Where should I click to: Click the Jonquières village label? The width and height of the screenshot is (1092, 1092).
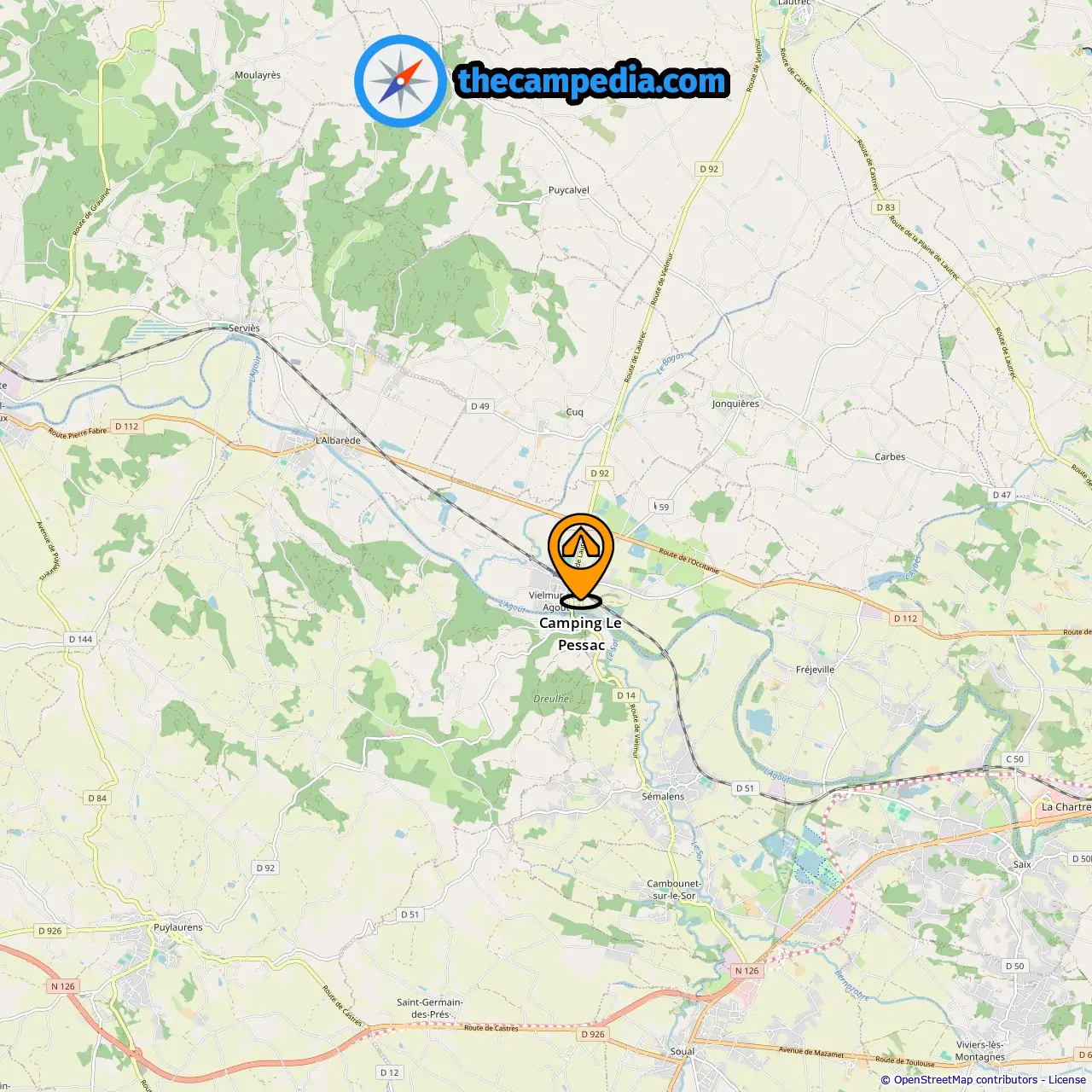pyautogui.click(x=735, y=404)
